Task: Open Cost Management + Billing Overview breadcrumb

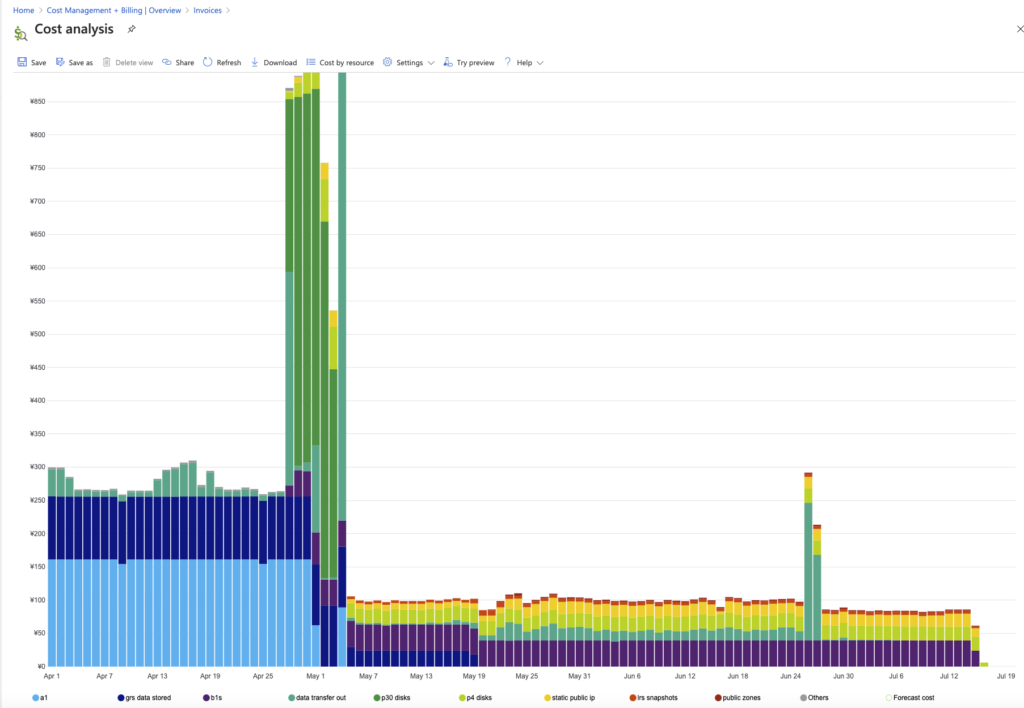Action: pos(112,10)
